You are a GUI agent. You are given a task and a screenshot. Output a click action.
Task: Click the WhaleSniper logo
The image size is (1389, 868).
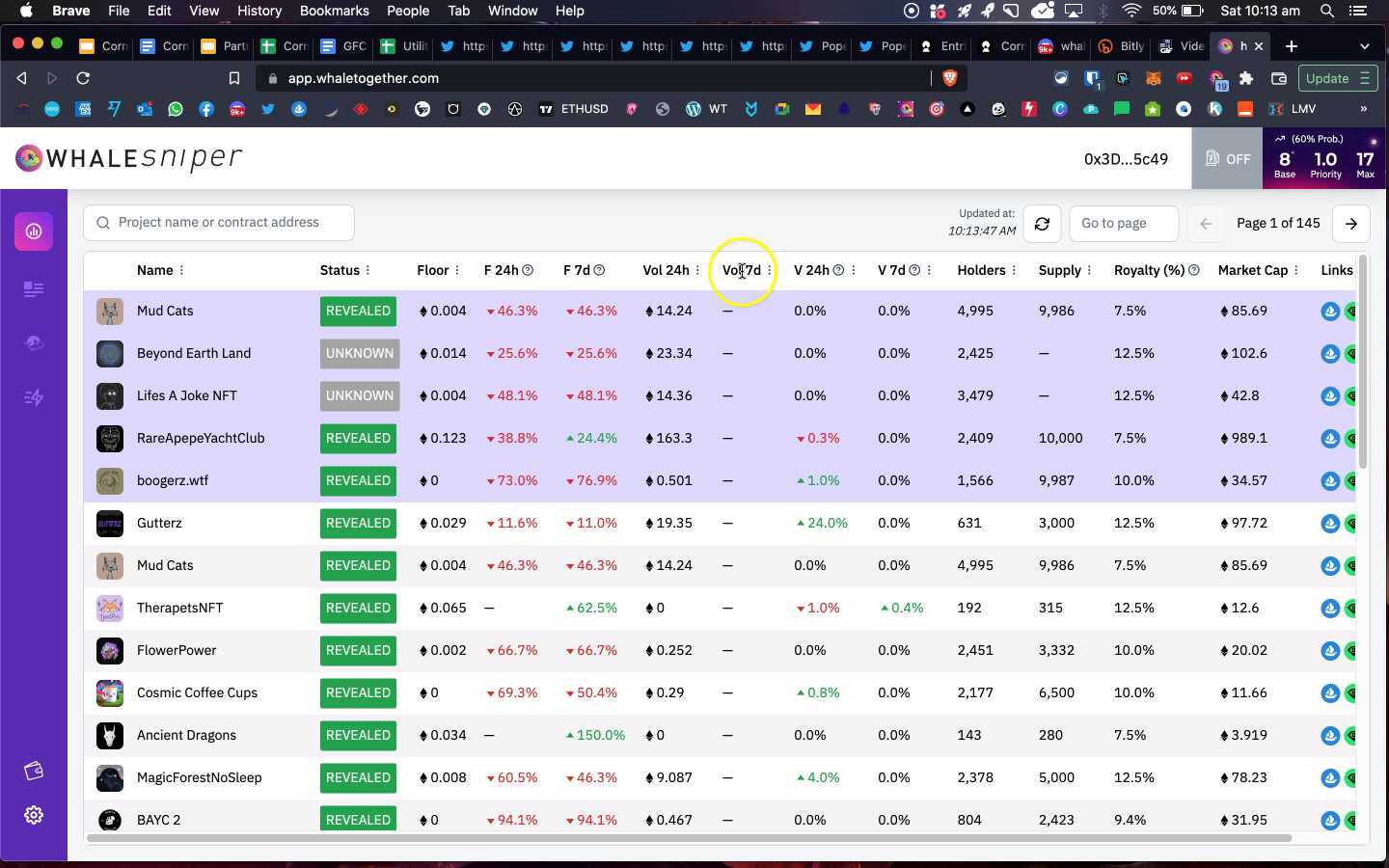[128, 158]
